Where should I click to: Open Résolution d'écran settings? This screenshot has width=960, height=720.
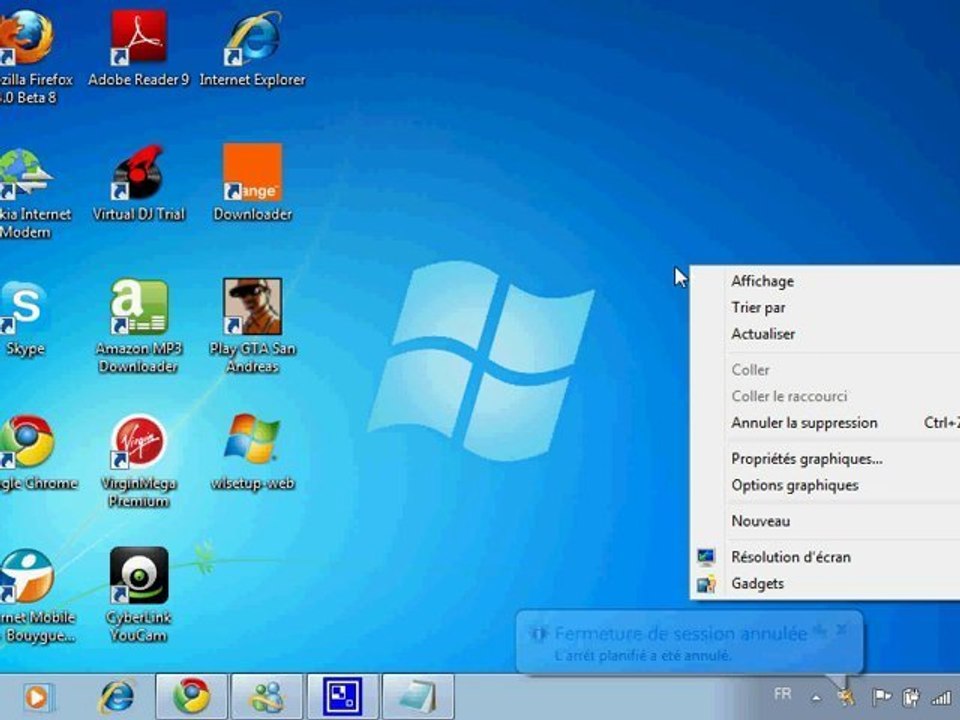click(x=825, y=557)
